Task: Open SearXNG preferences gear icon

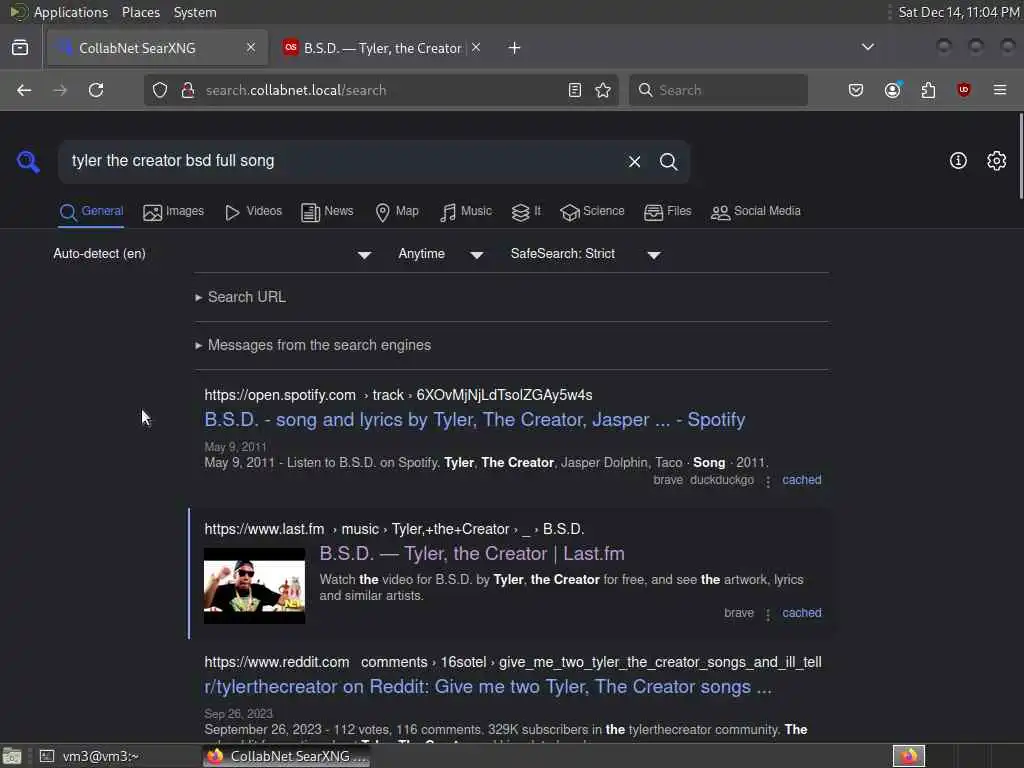Action: [996, 161]
